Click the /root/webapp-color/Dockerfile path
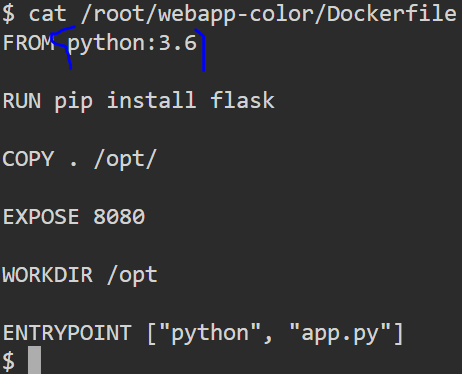 click(x=269, y=15)
